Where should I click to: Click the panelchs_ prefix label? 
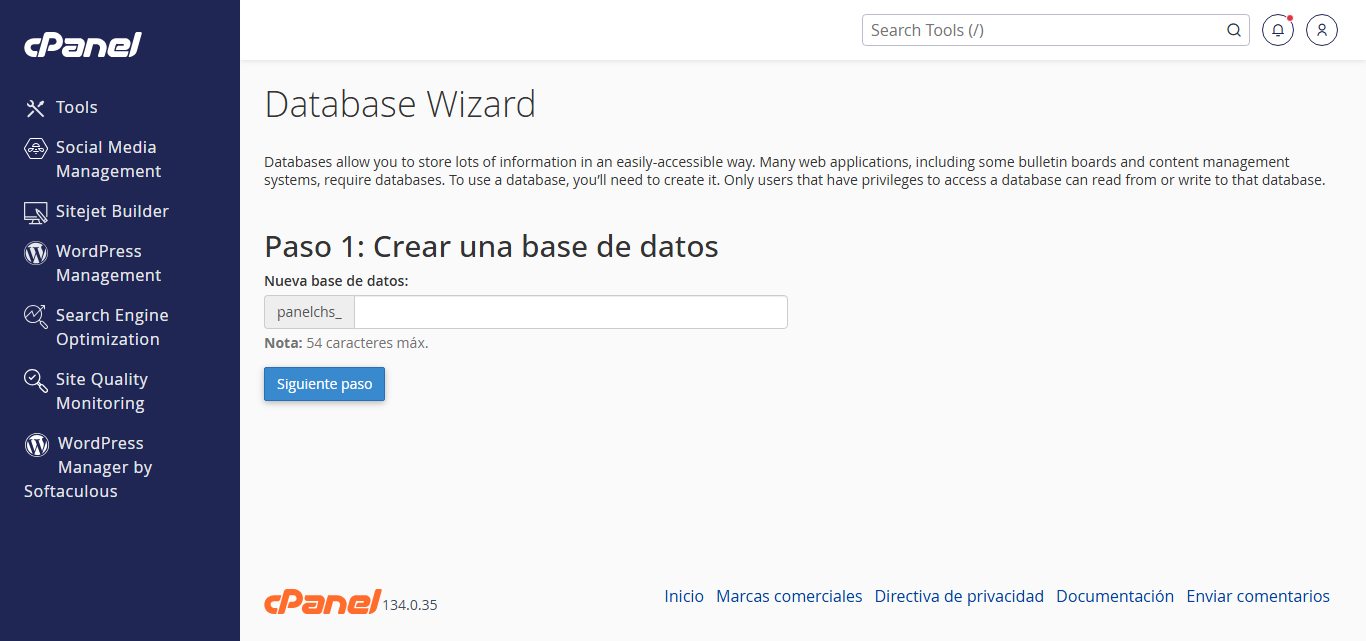309,312
